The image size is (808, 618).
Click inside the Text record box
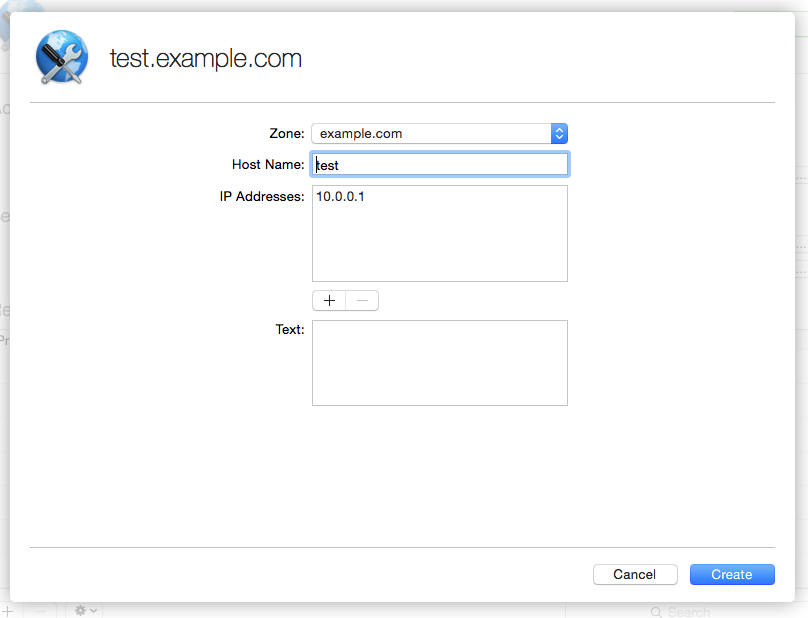[x=440, y=363]
